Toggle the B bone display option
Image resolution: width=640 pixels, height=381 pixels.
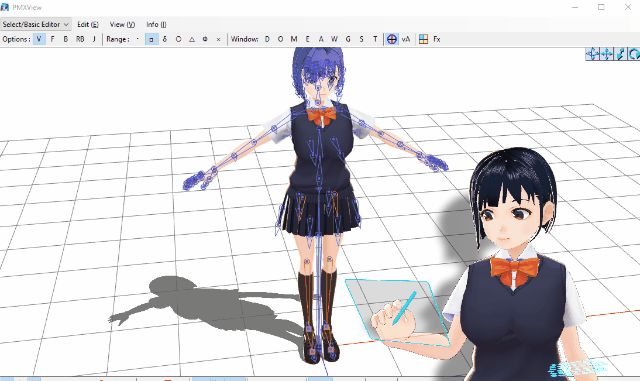pyautogui.click(x=66, y=39)
